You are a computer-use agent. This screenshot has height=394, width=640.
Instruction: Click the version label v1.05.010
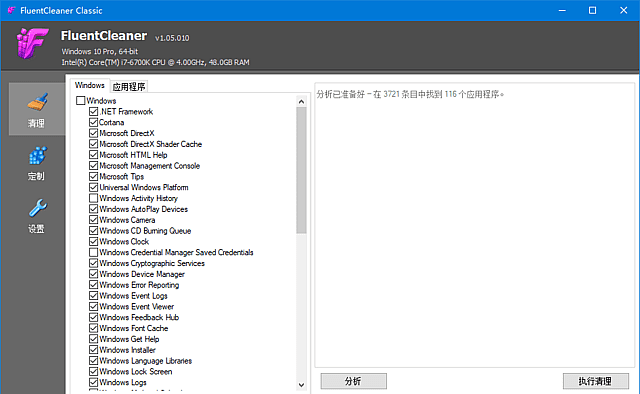tap(172, 38)
